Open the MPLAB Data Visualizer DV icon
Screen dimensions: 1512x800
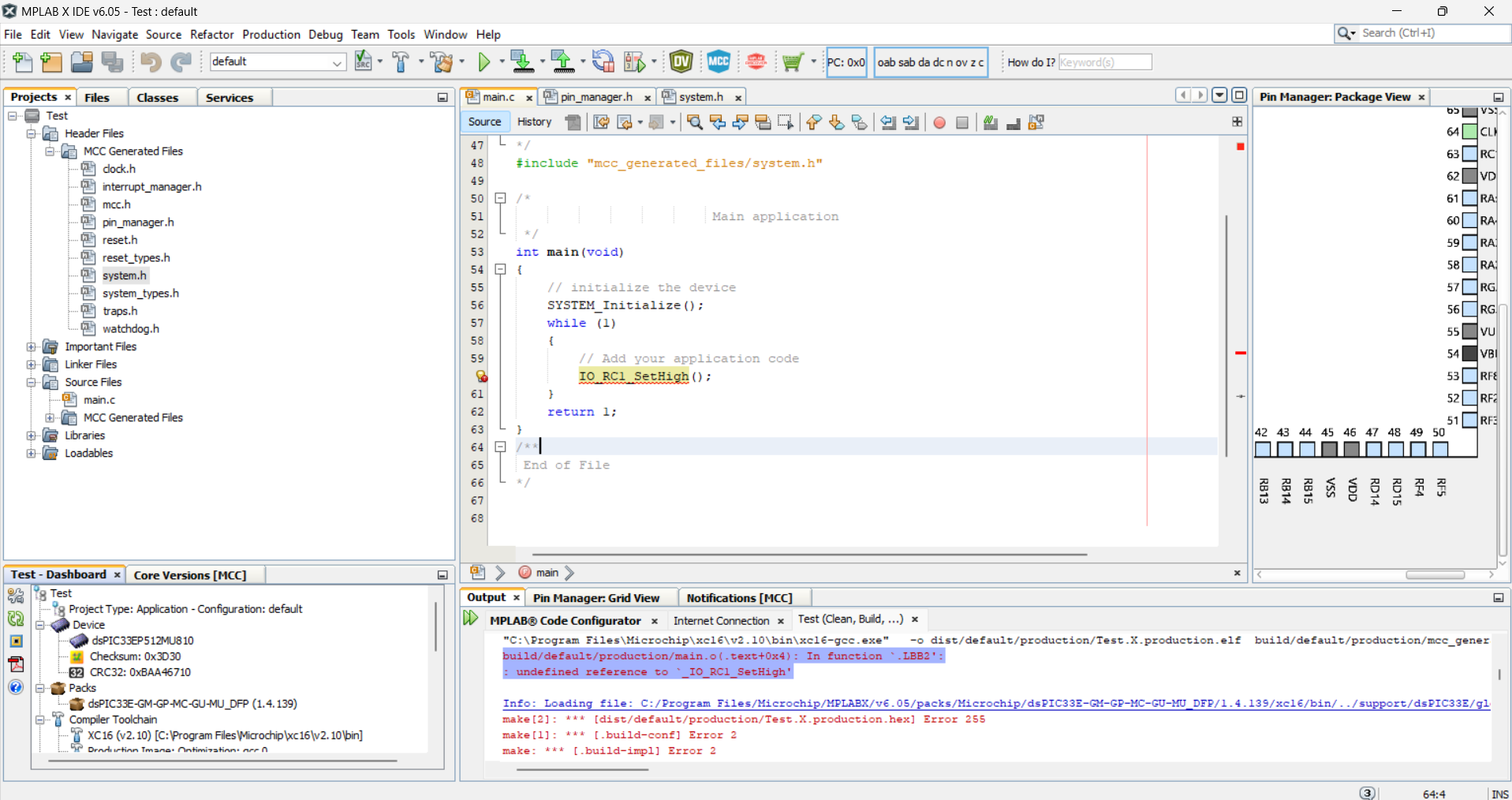click(681, 62)
